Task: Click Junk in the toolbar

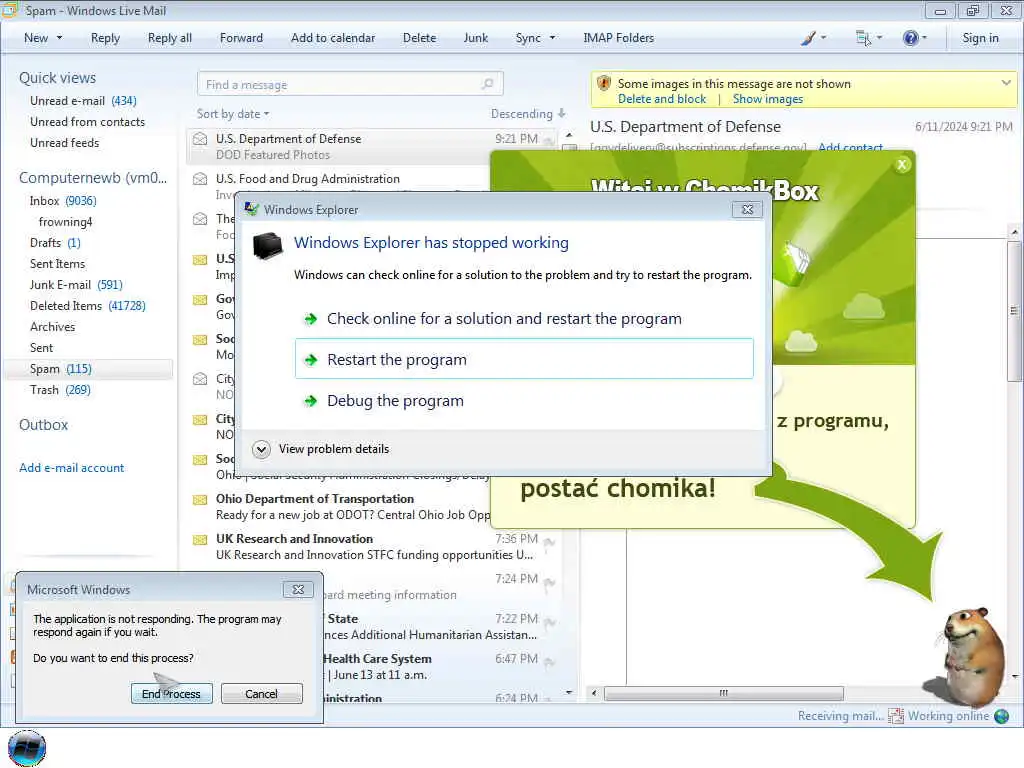Action: point(475,38)
